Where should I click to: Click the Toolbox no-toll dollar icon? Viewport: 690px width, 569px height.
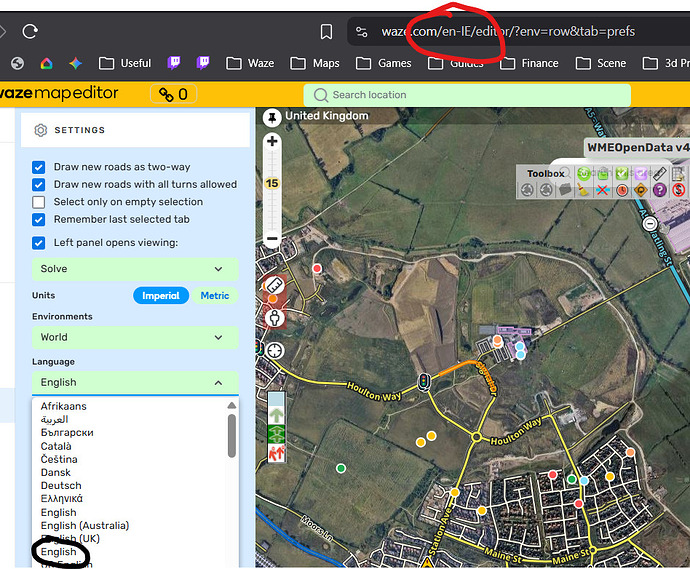pos(679,191)
